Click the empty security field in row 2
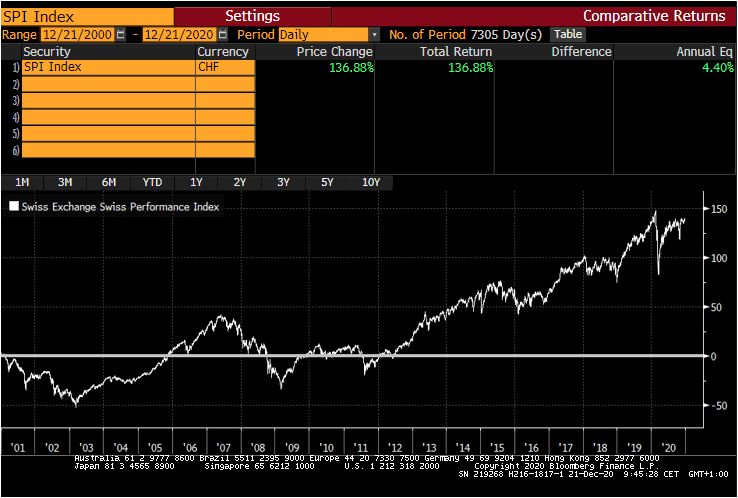This screenshot has height=498, width=738. coord(108,84)
